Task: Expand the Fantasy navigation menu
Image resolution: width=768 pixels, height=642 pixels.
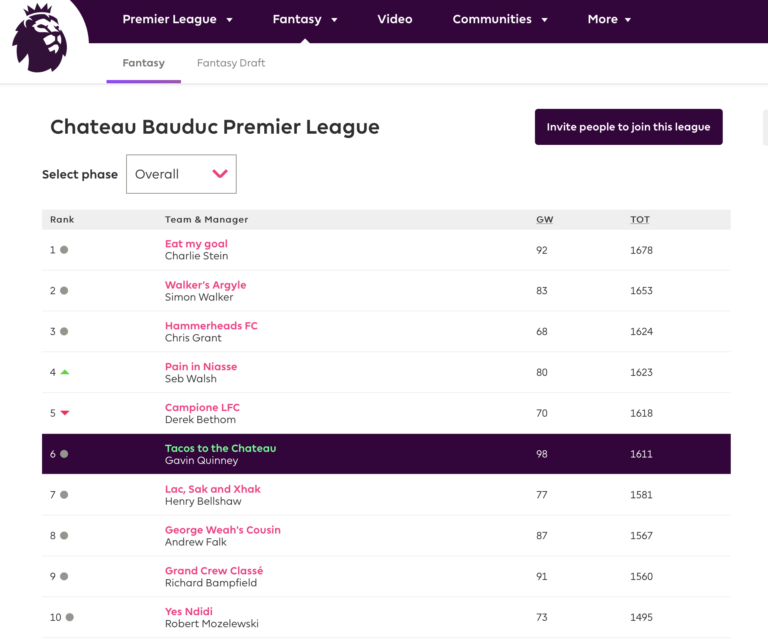Action: (x=305, y=19)
